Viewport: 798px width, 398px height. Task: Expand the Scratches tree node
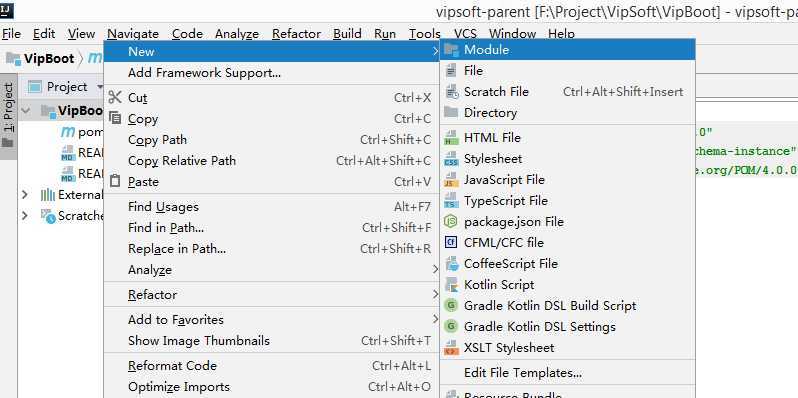24,216
